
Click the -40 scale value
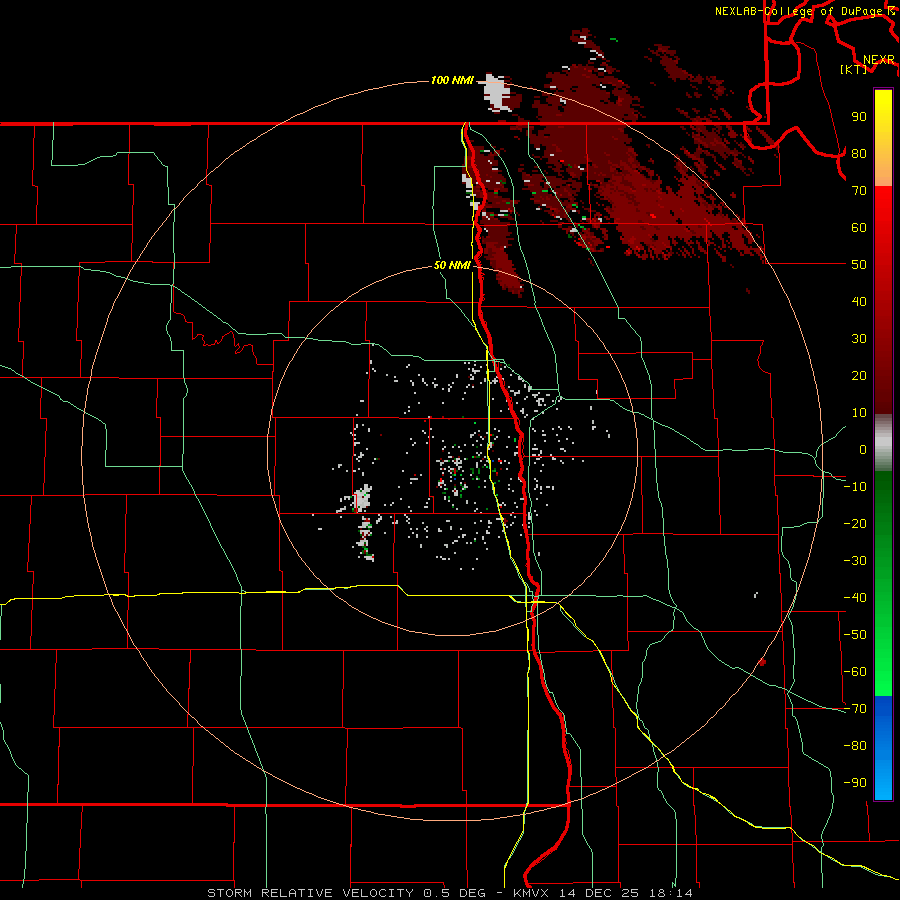(855, 598)
